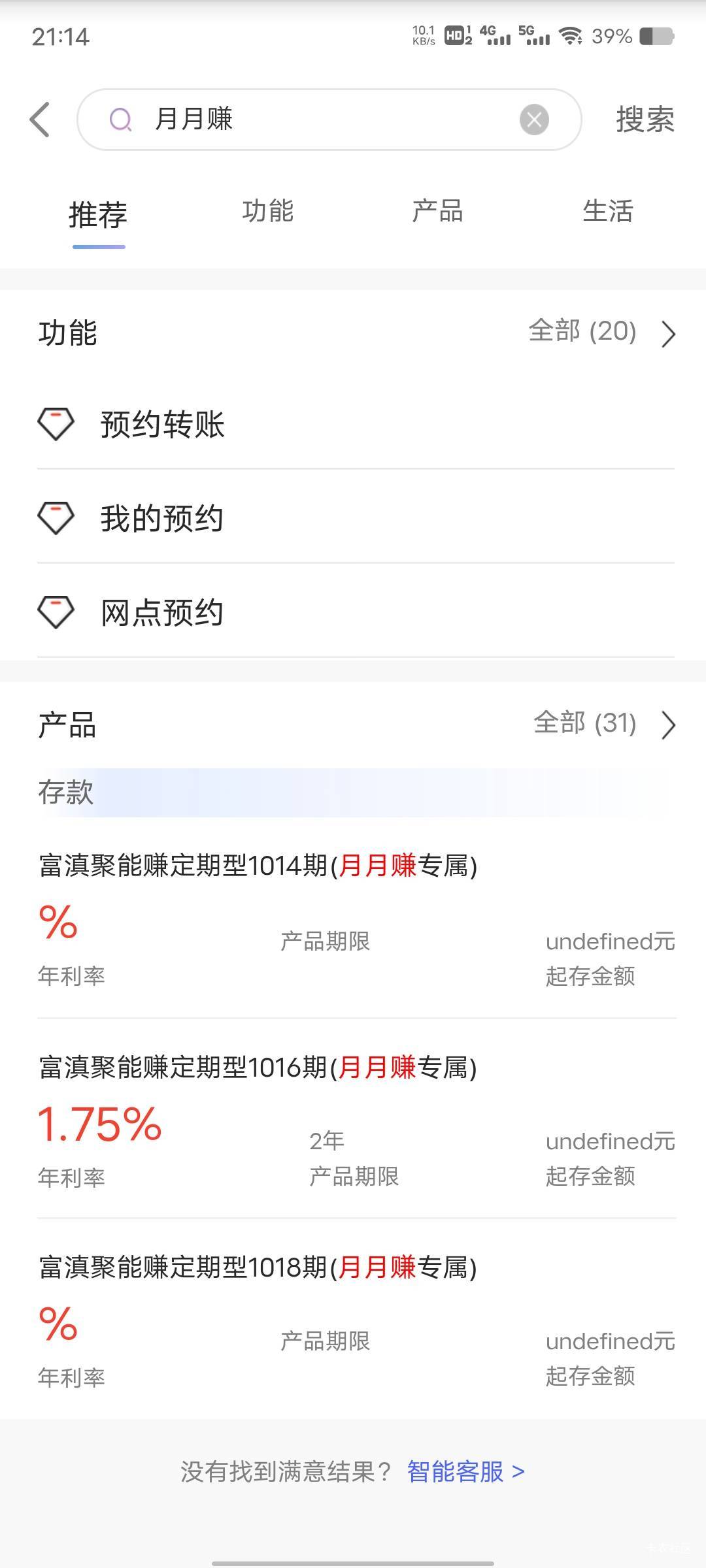Tap the 搜索 button

coord(645,120)
